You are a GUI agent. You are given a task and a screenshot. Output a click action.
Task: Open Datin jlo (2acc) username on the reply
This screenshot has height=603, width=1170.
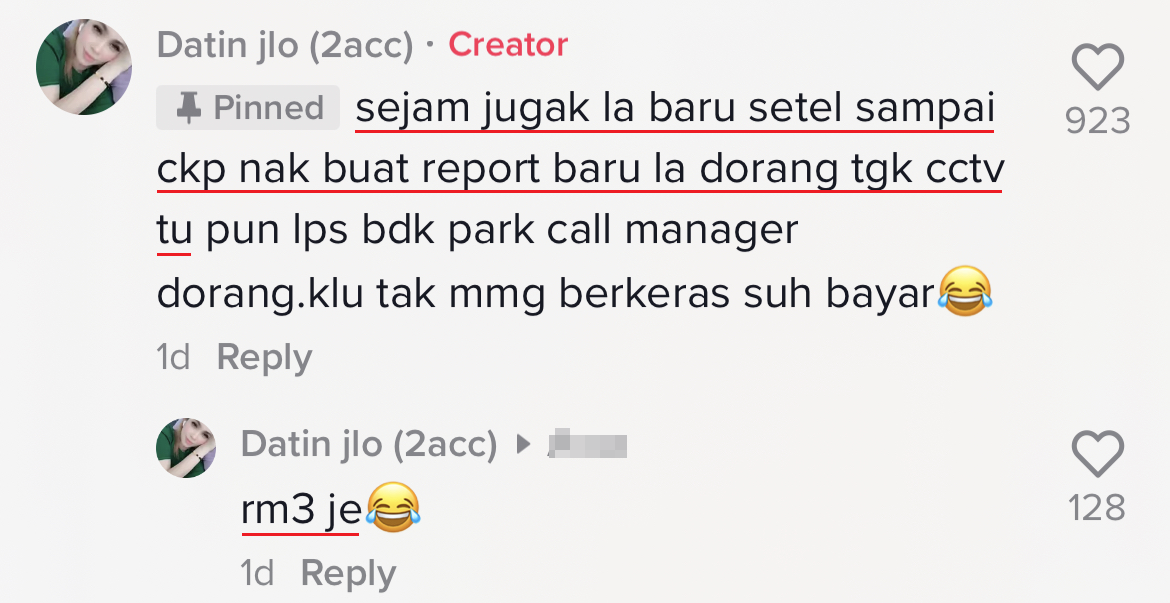[x=369, y=445]
